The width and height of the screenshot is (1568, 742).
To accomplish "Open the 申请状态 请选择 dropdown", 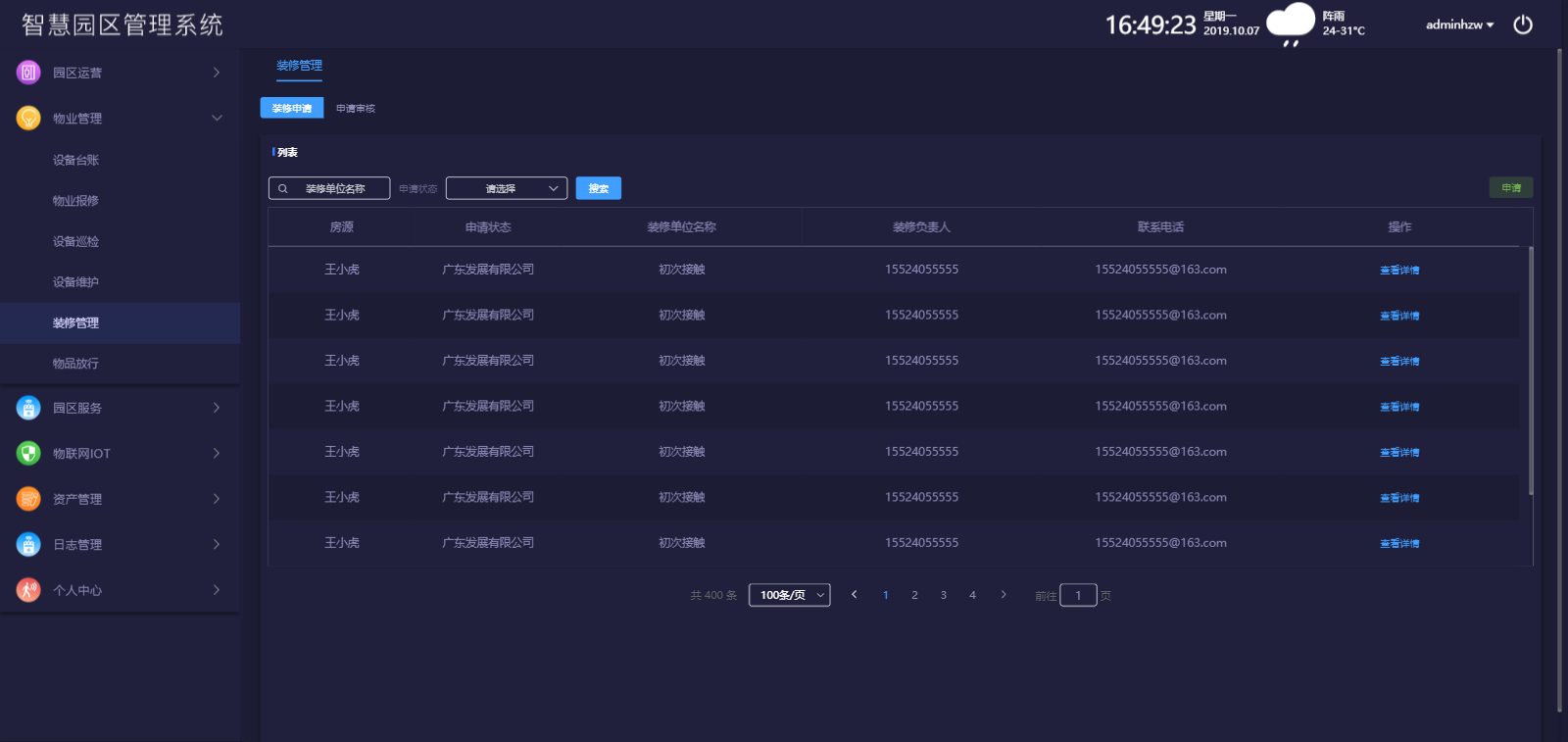I will pos(507,188).
